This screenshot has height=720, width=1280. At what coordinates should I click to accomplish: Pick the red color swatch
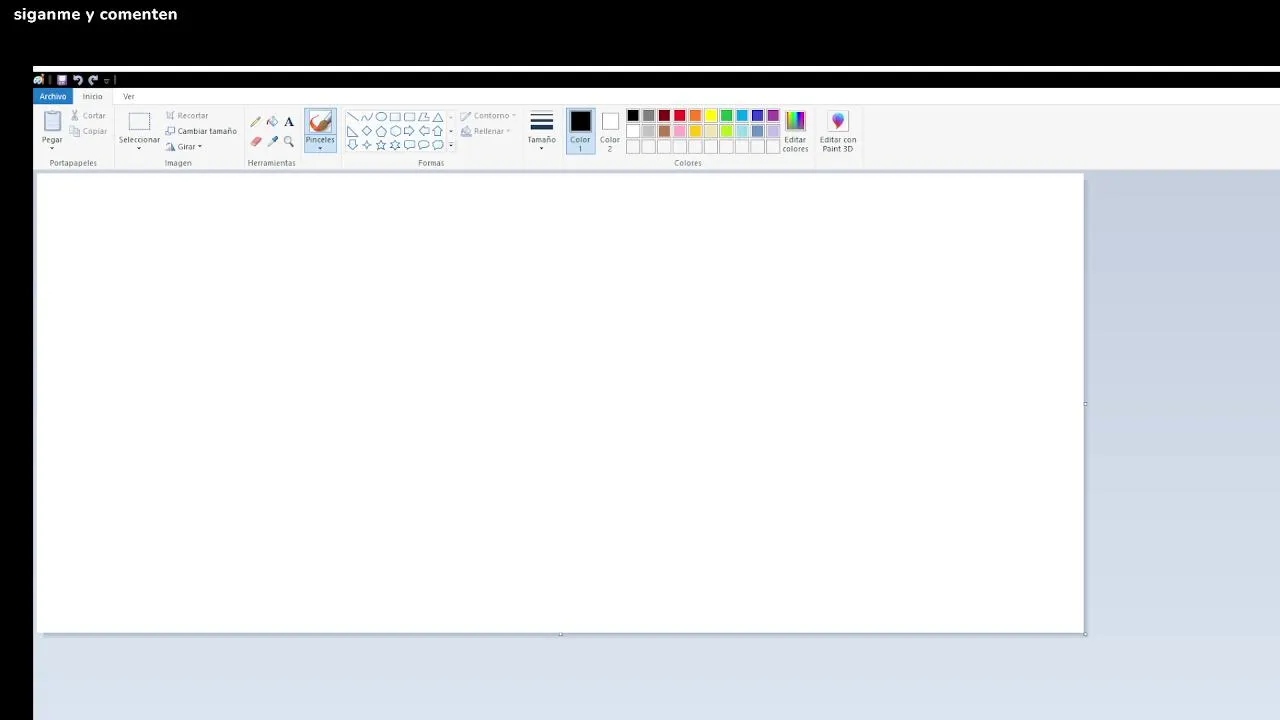[x=680, y=116]
